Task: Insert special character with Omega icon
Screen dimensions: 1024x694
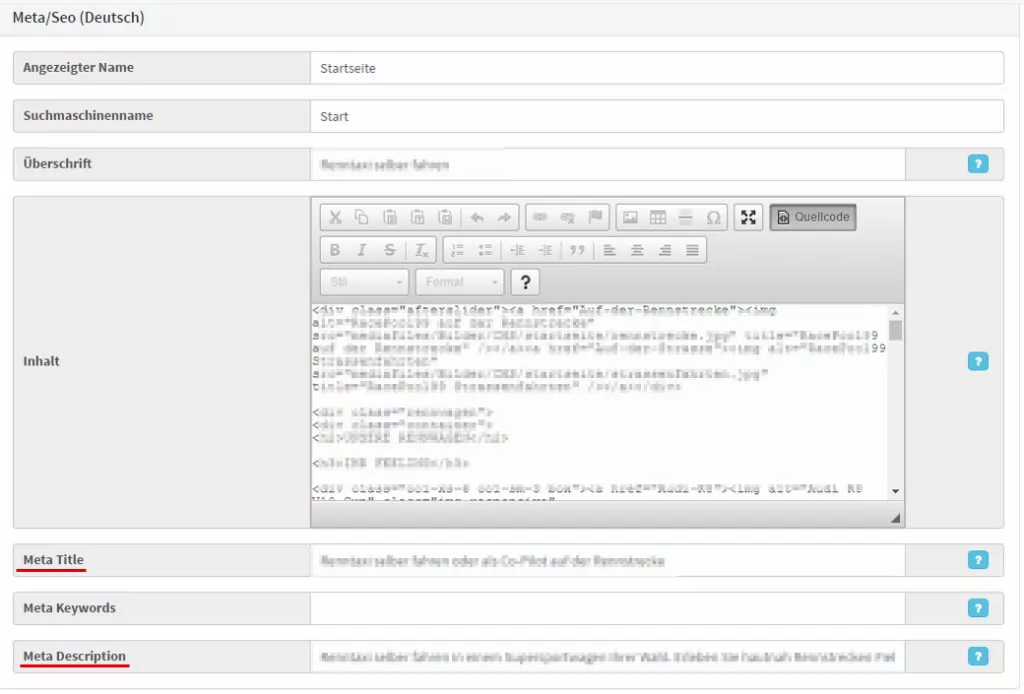Action: click(713, 217)
